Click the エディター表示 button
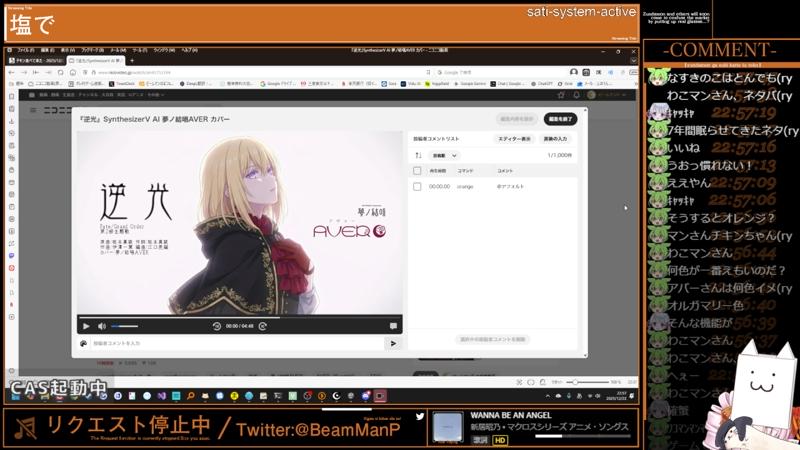The height and width of the screenshot is (450, 800). [x=514, y=139]
